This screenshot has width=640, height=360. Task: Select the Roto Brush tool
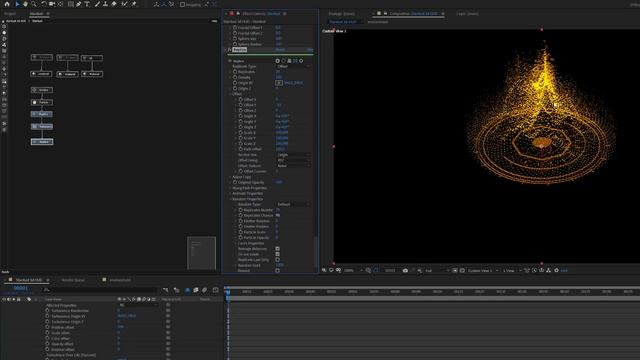[124, 4]
